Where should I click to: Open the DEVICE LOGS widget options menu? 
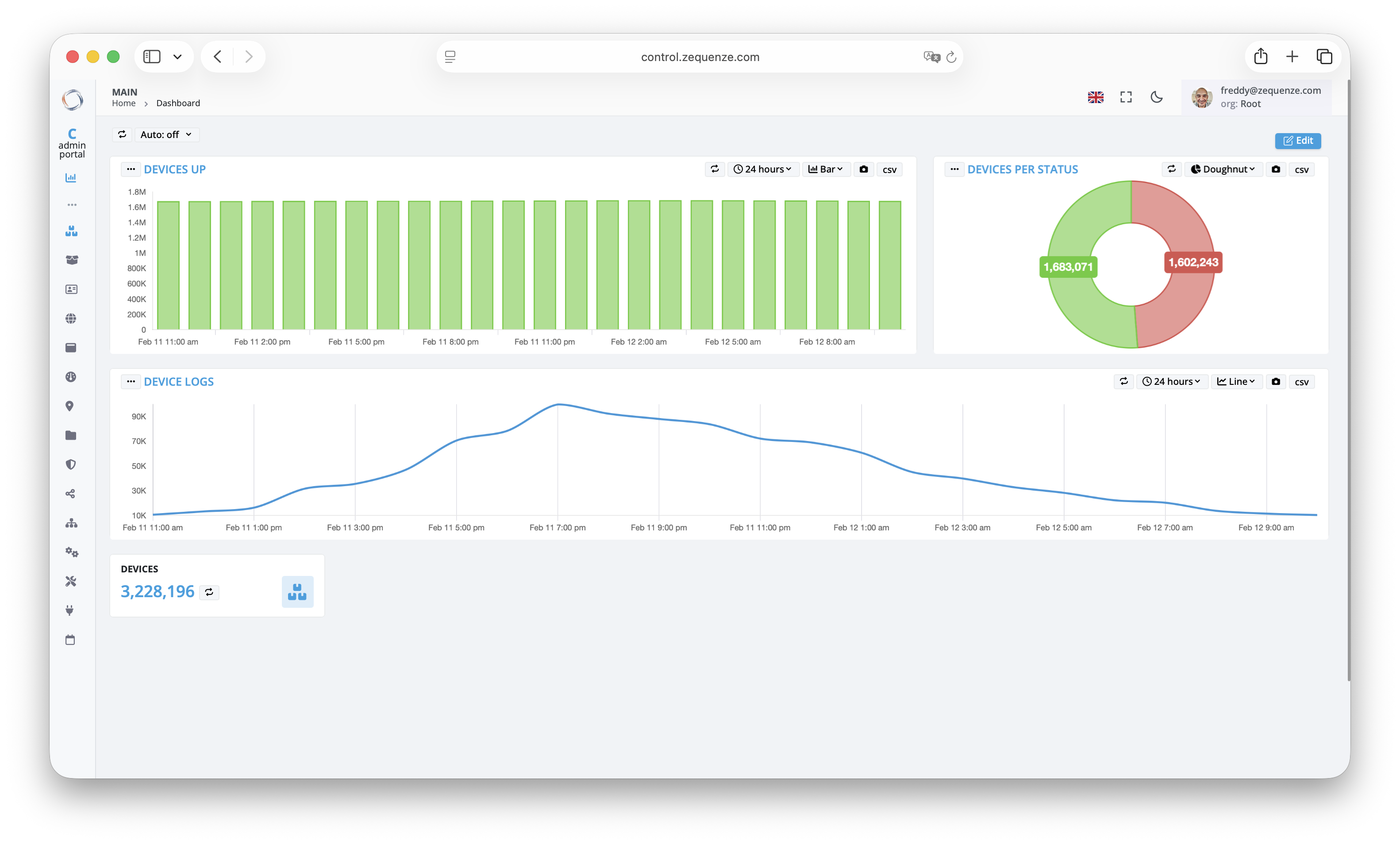(131, 381)
